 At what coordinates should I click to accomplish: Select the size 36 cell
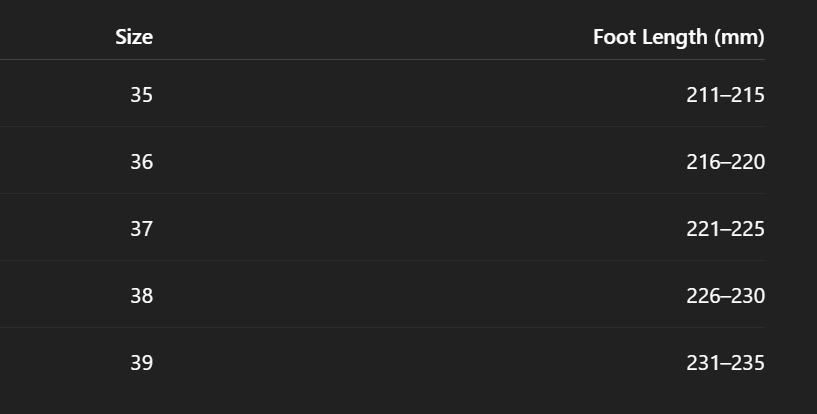[x=141, y=161]
